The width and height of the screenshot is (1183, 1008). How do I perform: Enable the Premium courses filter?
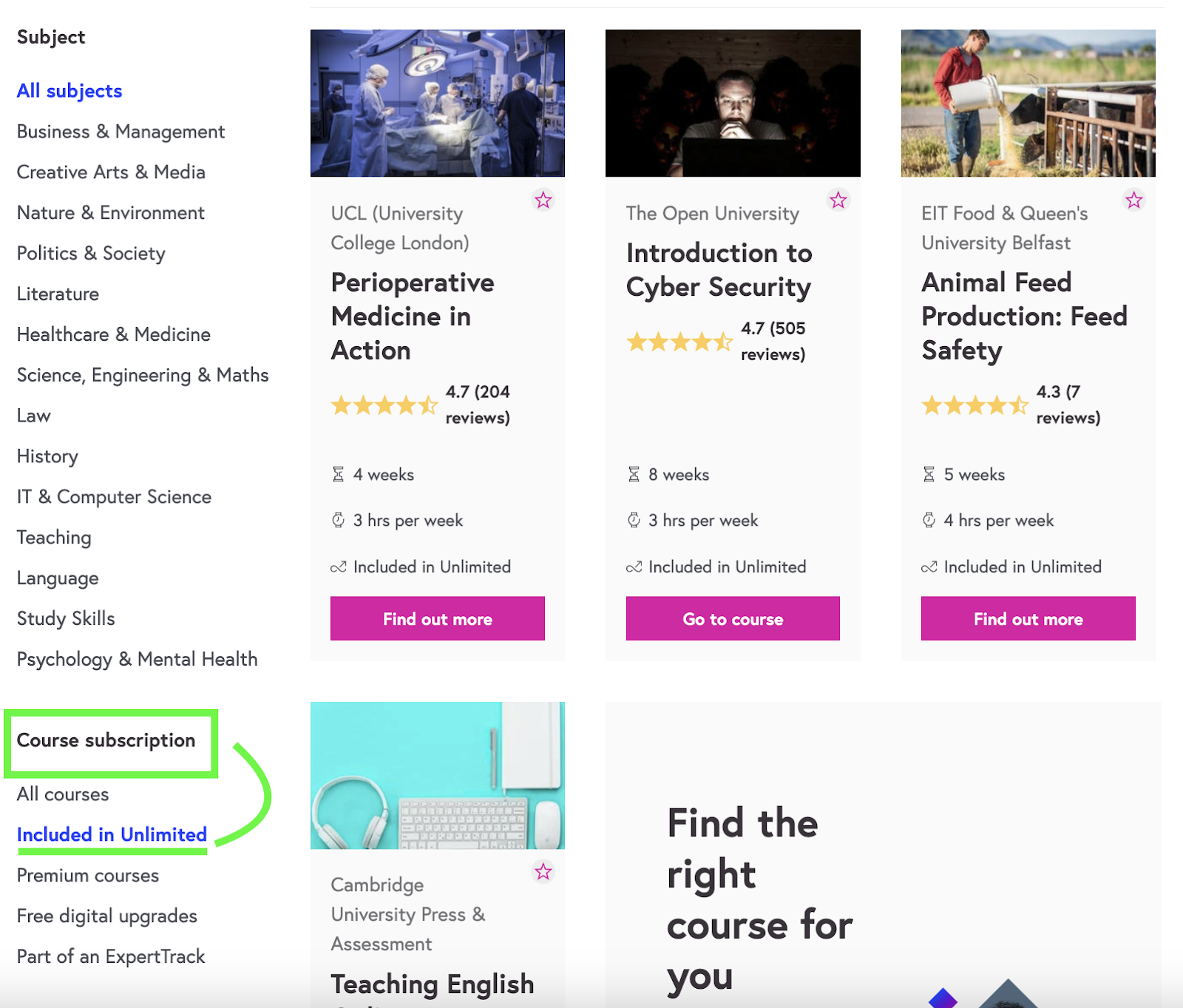(87, 875)
